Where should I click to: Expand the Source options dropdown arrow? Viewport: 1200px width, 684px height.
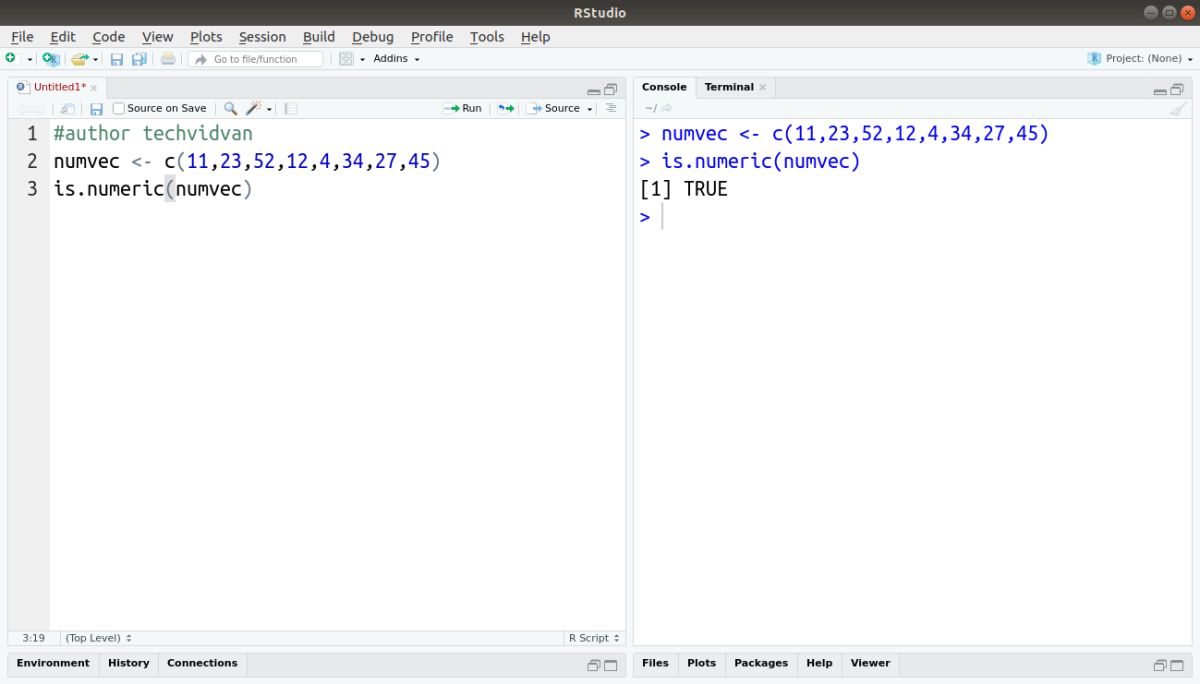point(590,108)
